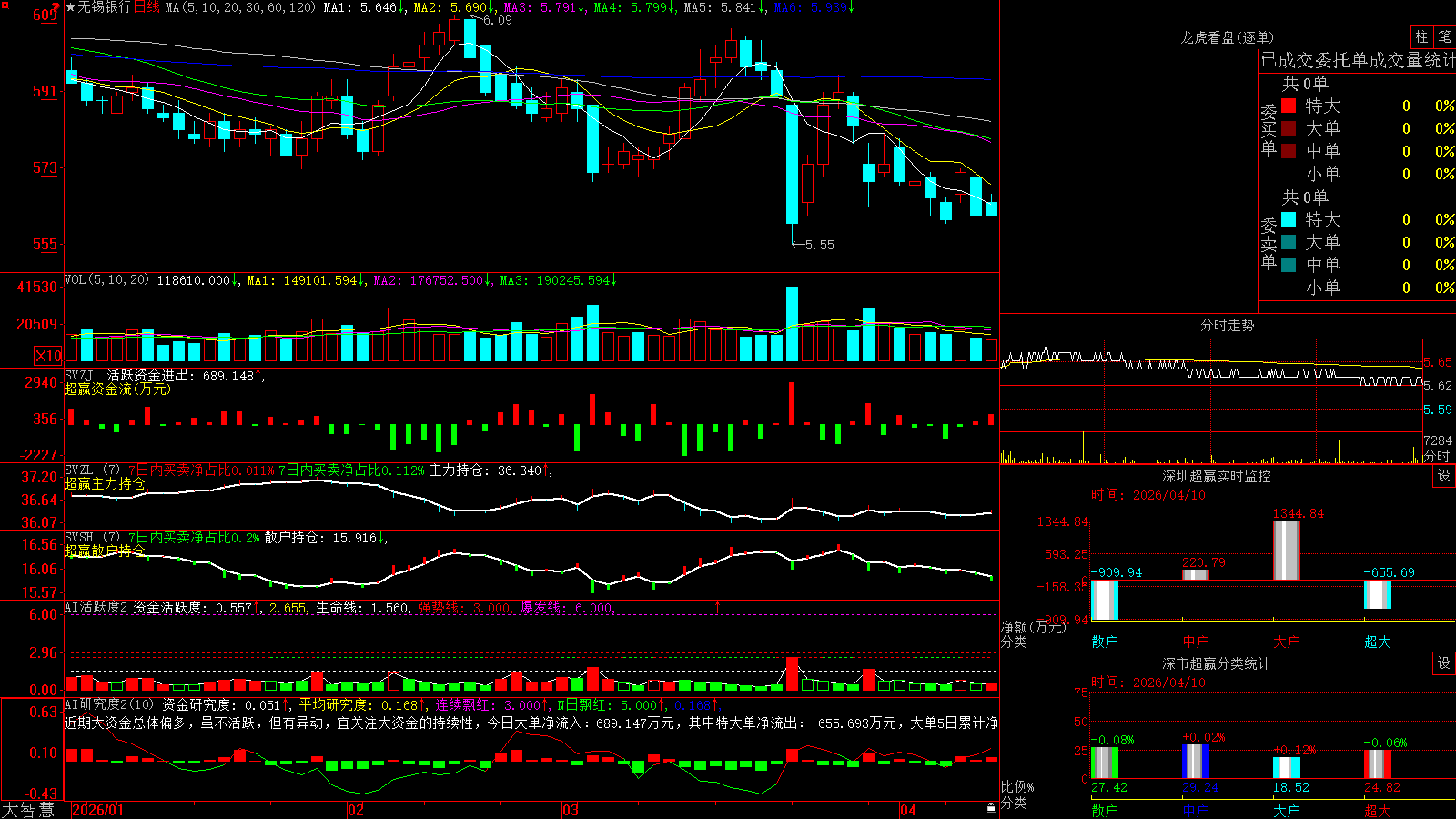Click the dark red 中单 buy-order swatch
The image size is (1456, 819).
click(1289, 151)
